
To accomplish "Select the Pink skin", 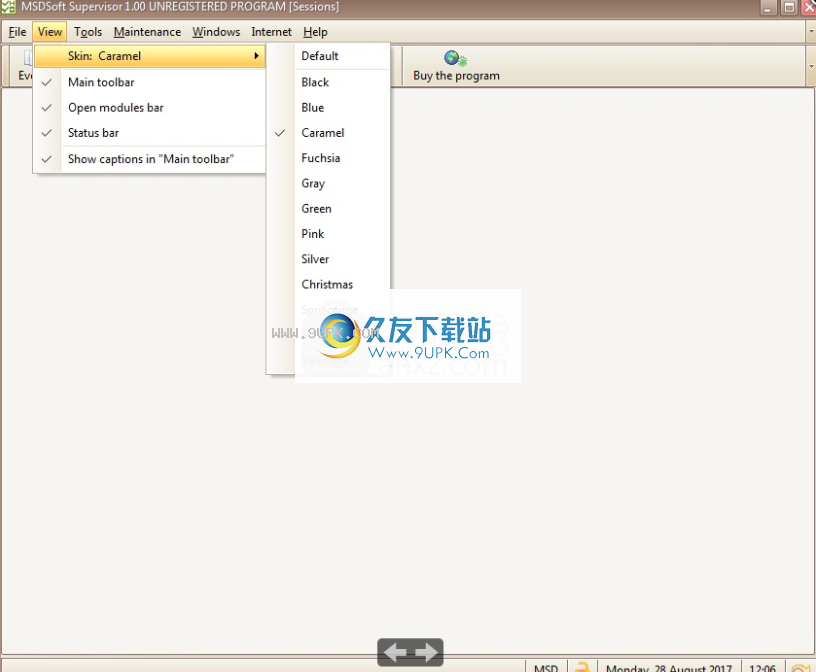I will click(328, 234).
